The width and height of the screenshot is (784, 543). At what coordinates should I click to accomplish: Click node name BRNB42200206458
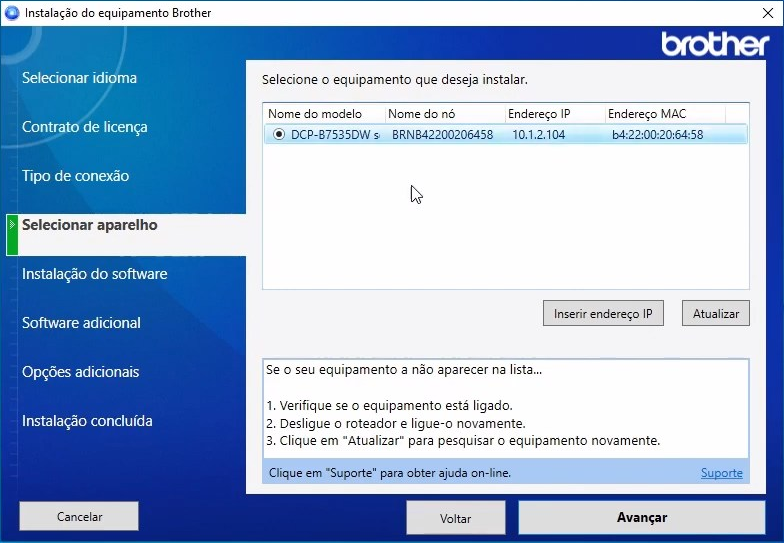442,134
